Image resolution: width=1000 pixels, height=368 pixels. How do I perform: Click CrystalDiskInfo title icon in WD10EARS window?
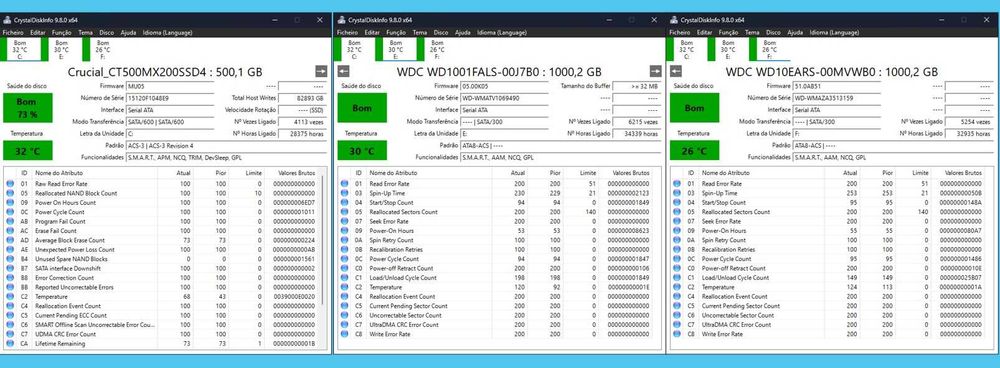pos(675,20)
